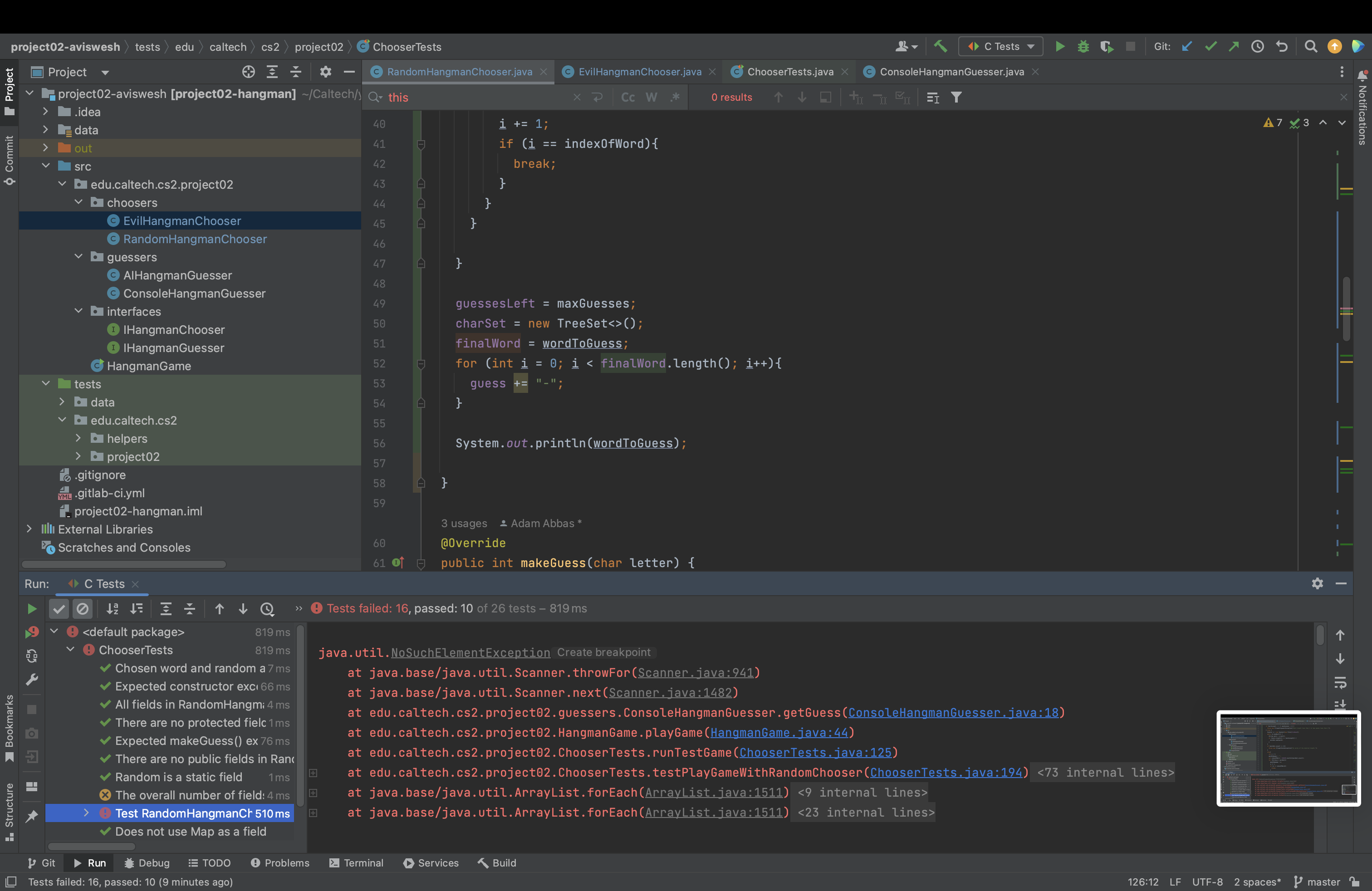Toggle Show Ignored tests button
The width and height of the screenshot is (1372, 891).
(83, 609)
